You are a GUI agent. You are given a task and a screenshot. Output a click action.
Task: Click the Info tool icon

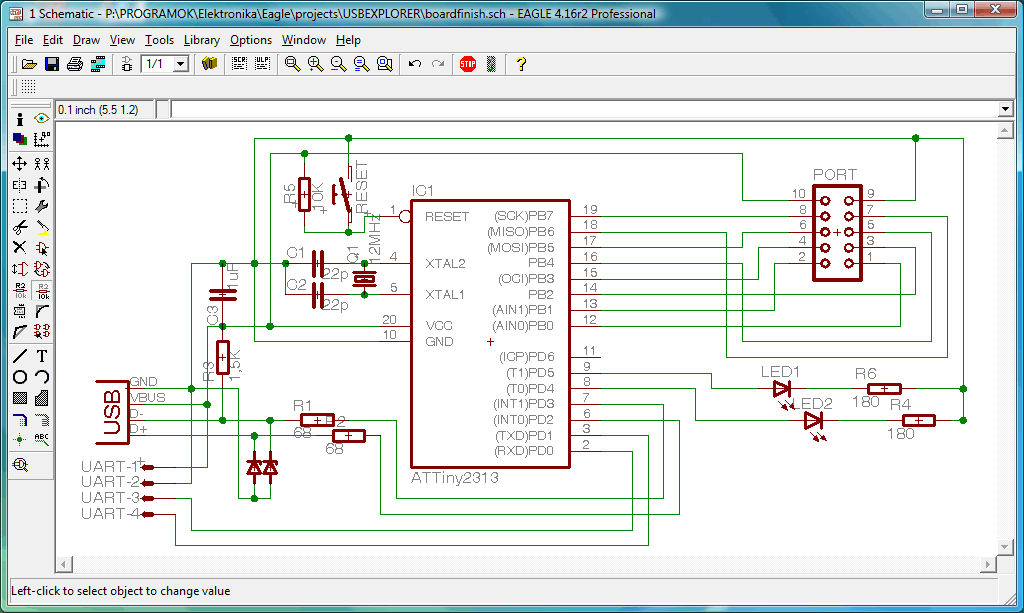(19, 118)
